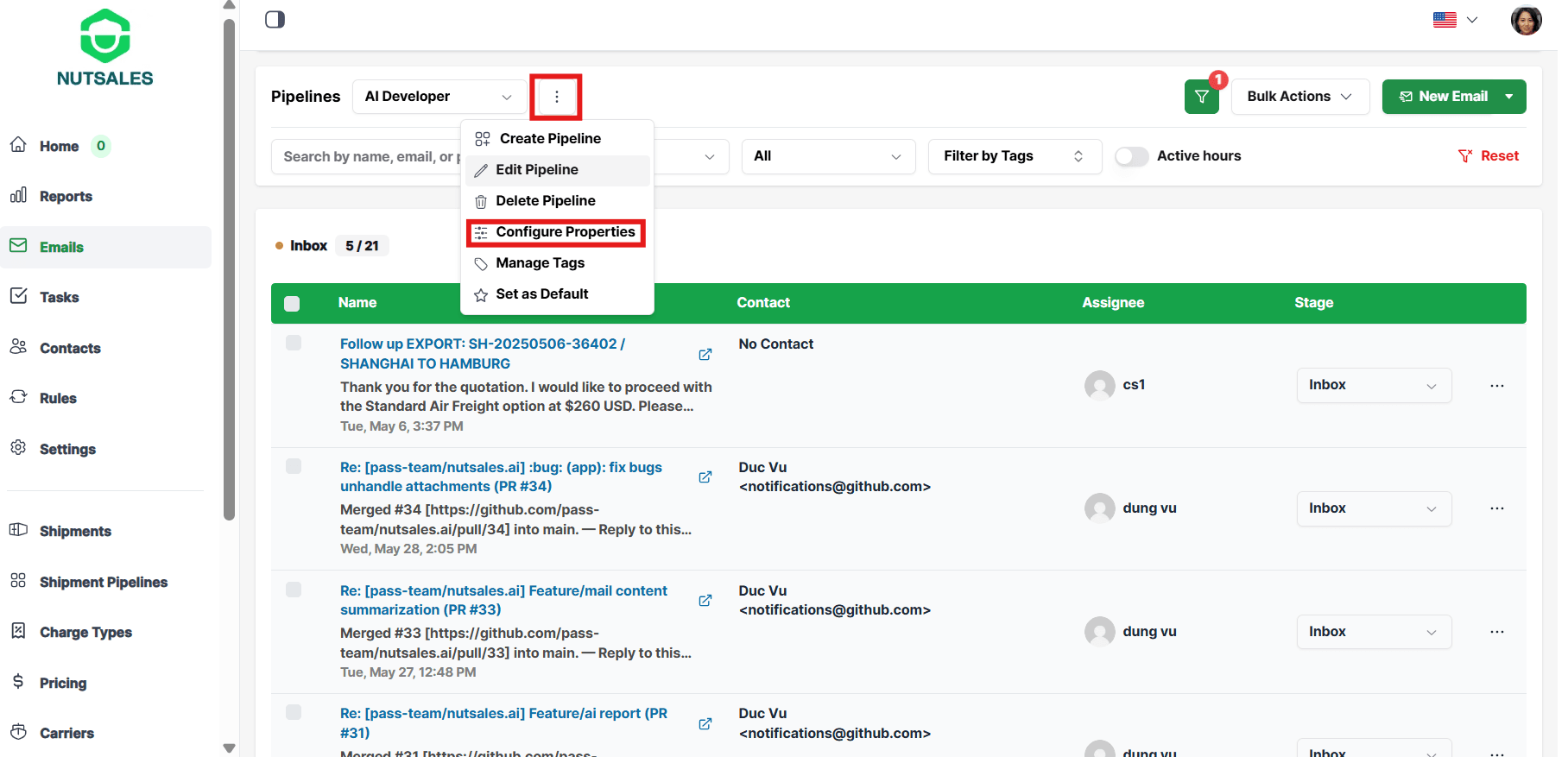The width and height of the screenshot is (1568, 757).
Task: Click the Contacts people icon
Action: (x=18, y=347)
